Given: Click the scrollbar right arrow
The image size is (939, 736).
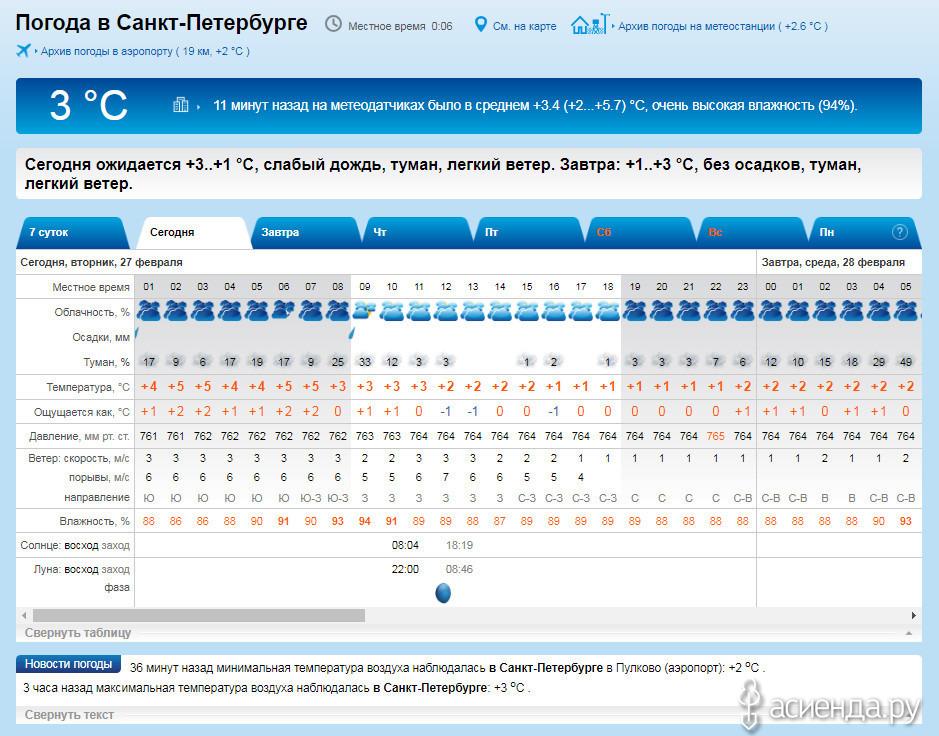Looking at the screenshot, I should [x=914, y=615].
